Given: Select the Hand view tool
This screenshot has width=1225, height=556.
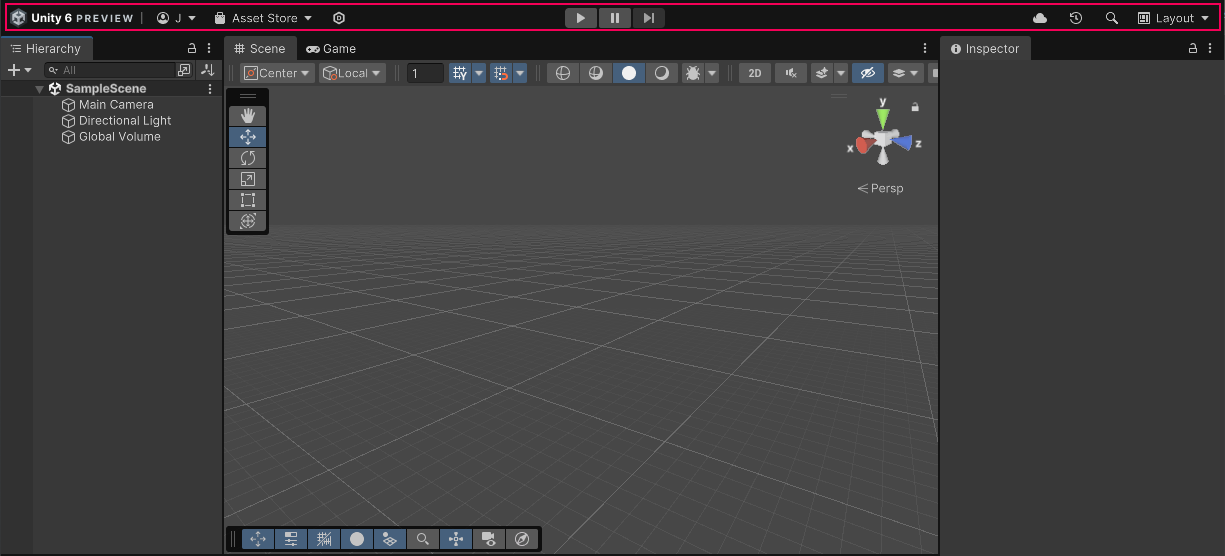Looking at the screenshot, I should (247, 116).
